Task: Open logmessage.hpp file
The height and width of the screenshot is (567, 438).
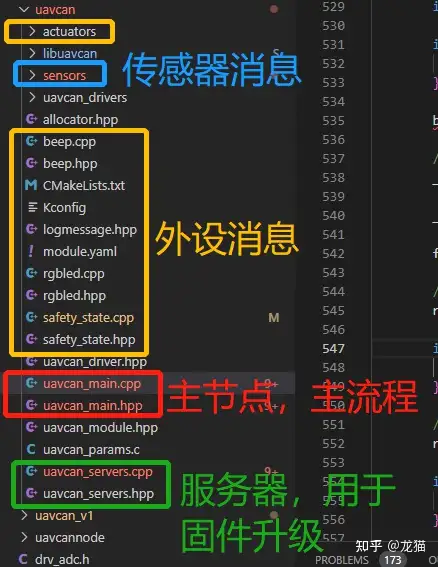Action: (x=90, y=230)
